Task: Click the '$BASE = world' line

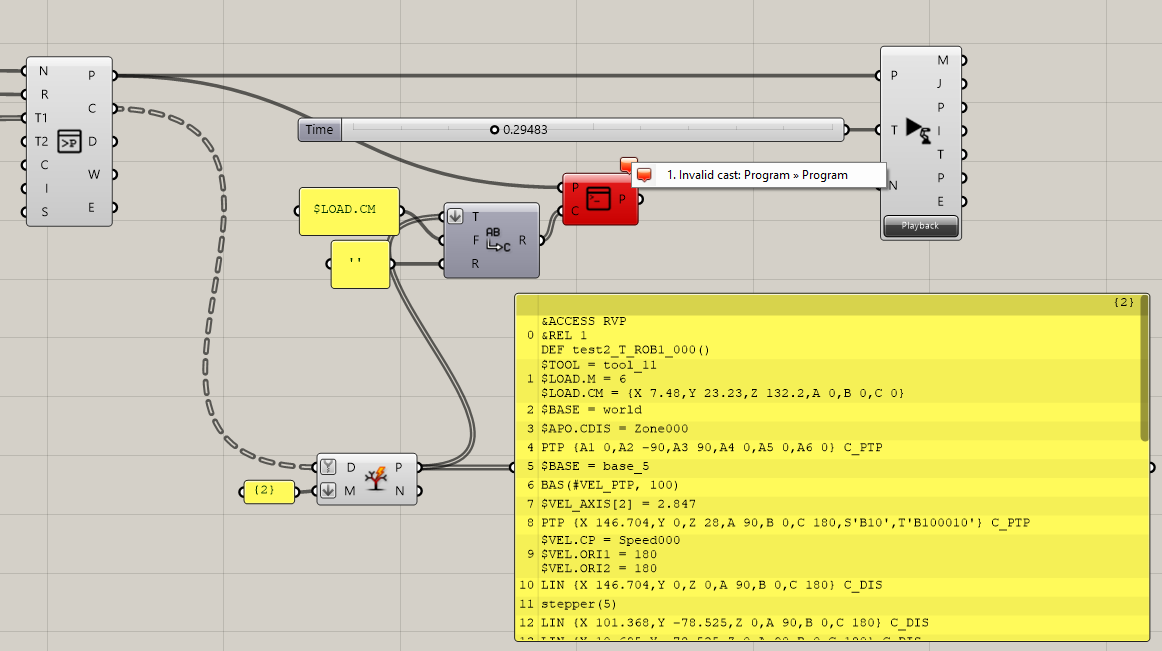Action: [x=591, y=410]
